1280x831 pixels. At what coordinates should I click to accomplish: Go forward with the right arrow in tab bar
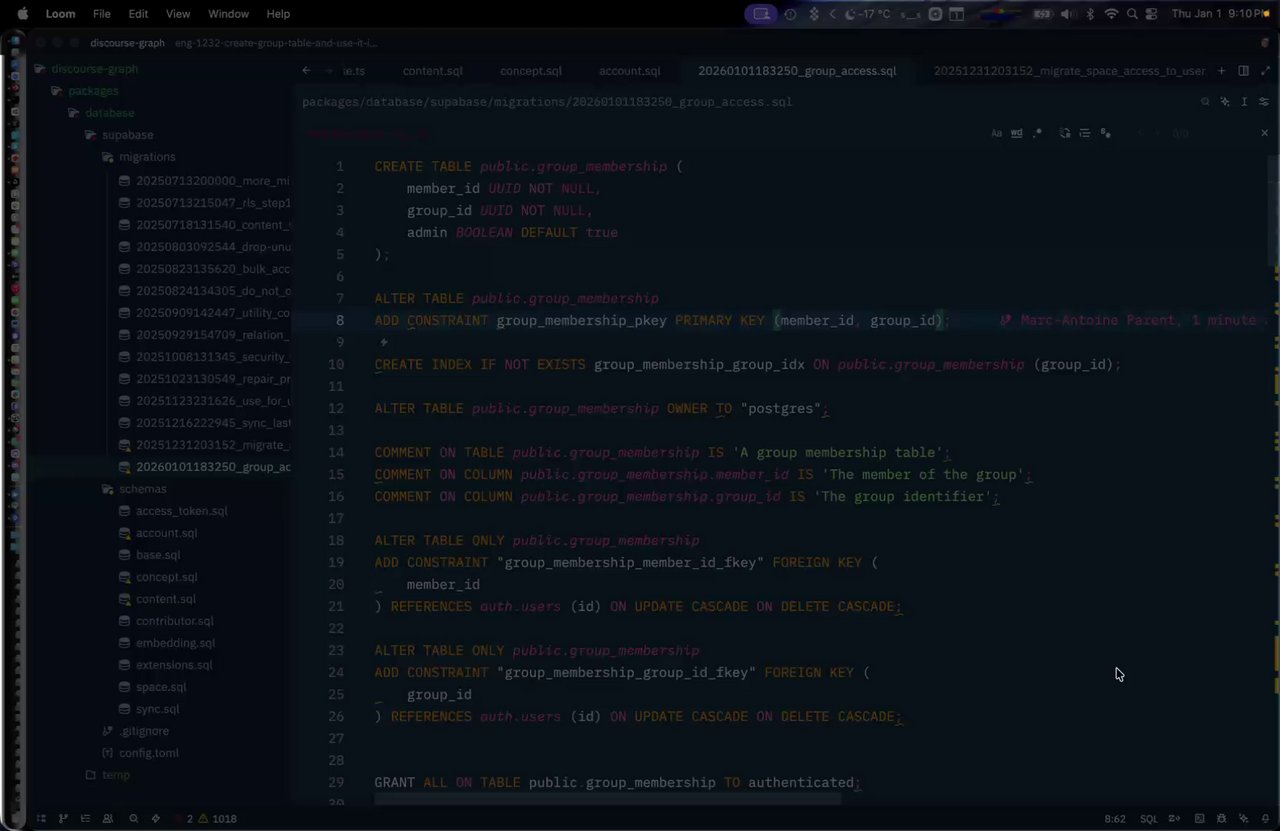[x=329, y=71]
